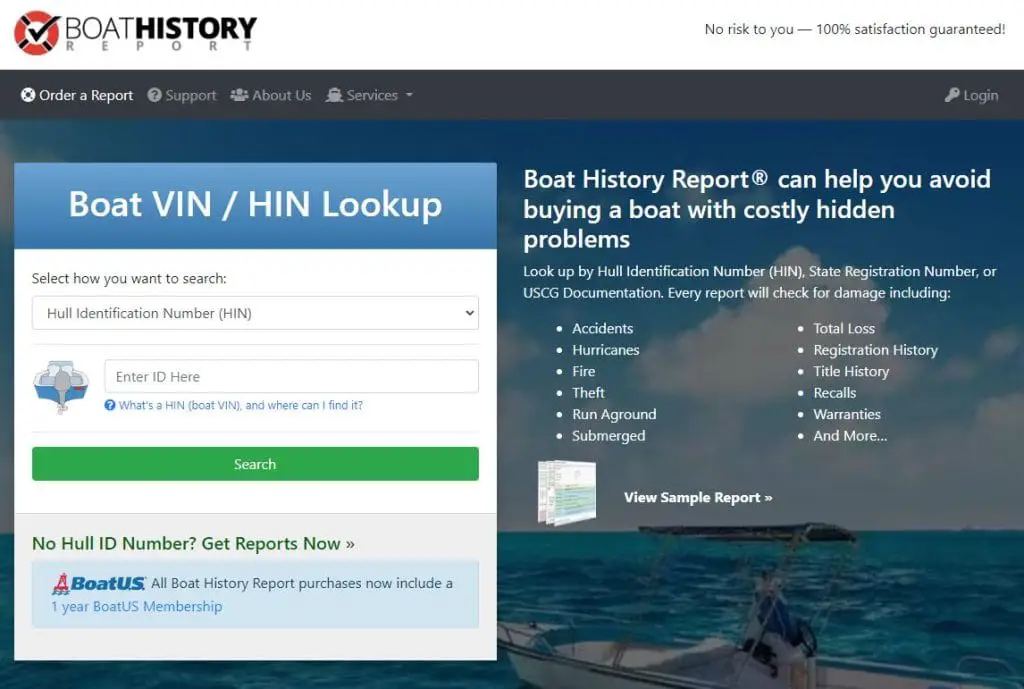The image size is (1024, 689).
Task: Click the Support question mark icon
Action: tap(154, 95)
